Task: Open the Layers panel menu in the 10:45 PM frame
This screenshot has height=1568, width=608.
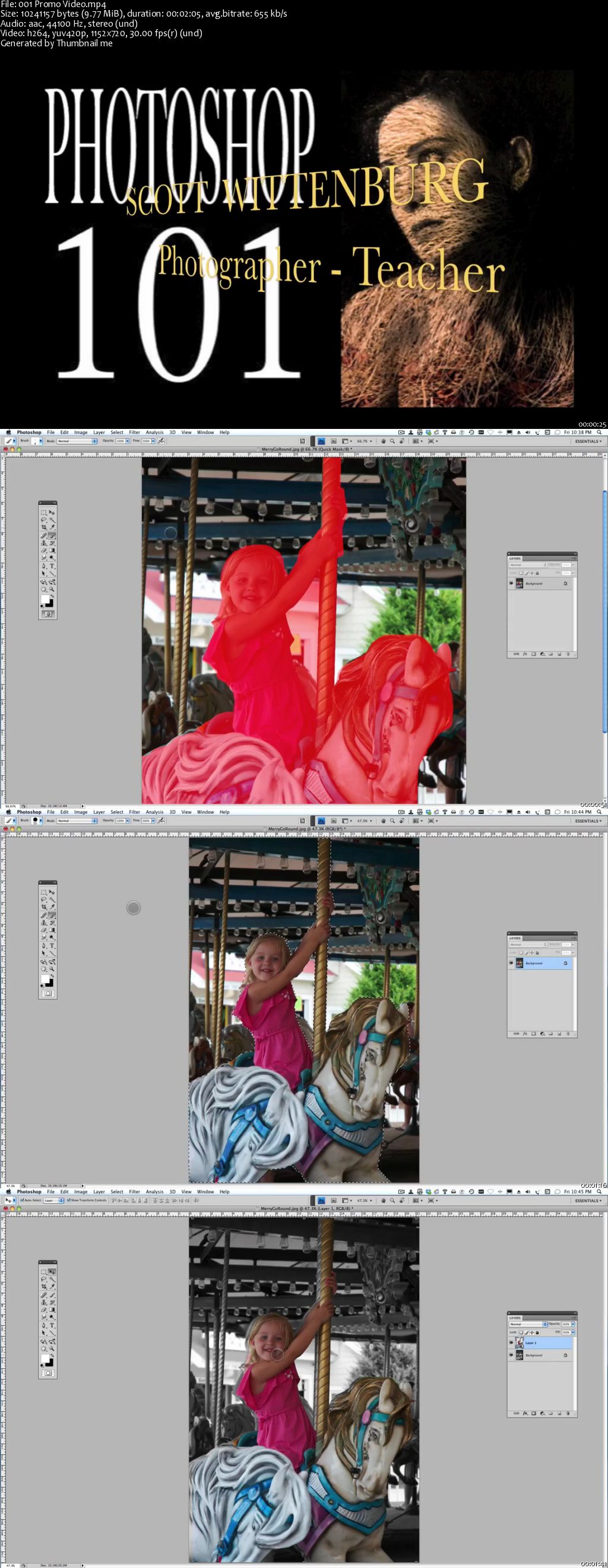Action: (574, 1318)
